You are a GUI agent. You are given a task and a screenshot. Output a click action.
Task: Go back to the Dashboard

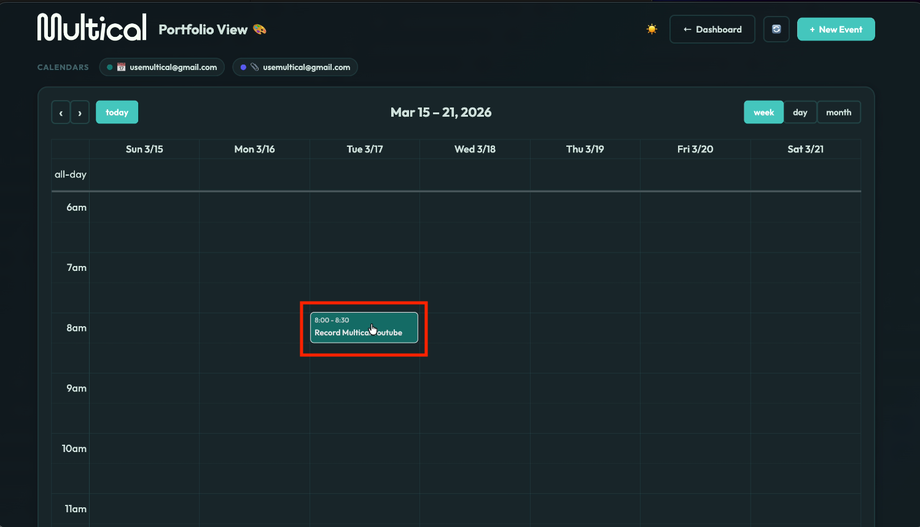click(x=712, y=29)
